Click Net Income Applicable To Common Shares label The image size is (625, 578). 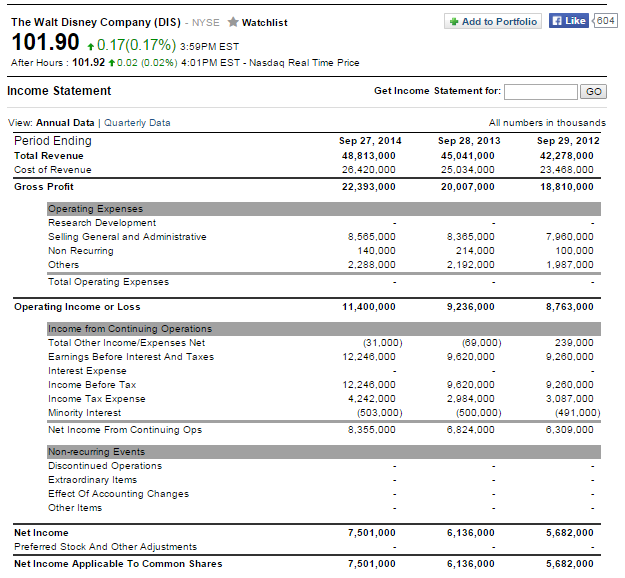point(118,564)
